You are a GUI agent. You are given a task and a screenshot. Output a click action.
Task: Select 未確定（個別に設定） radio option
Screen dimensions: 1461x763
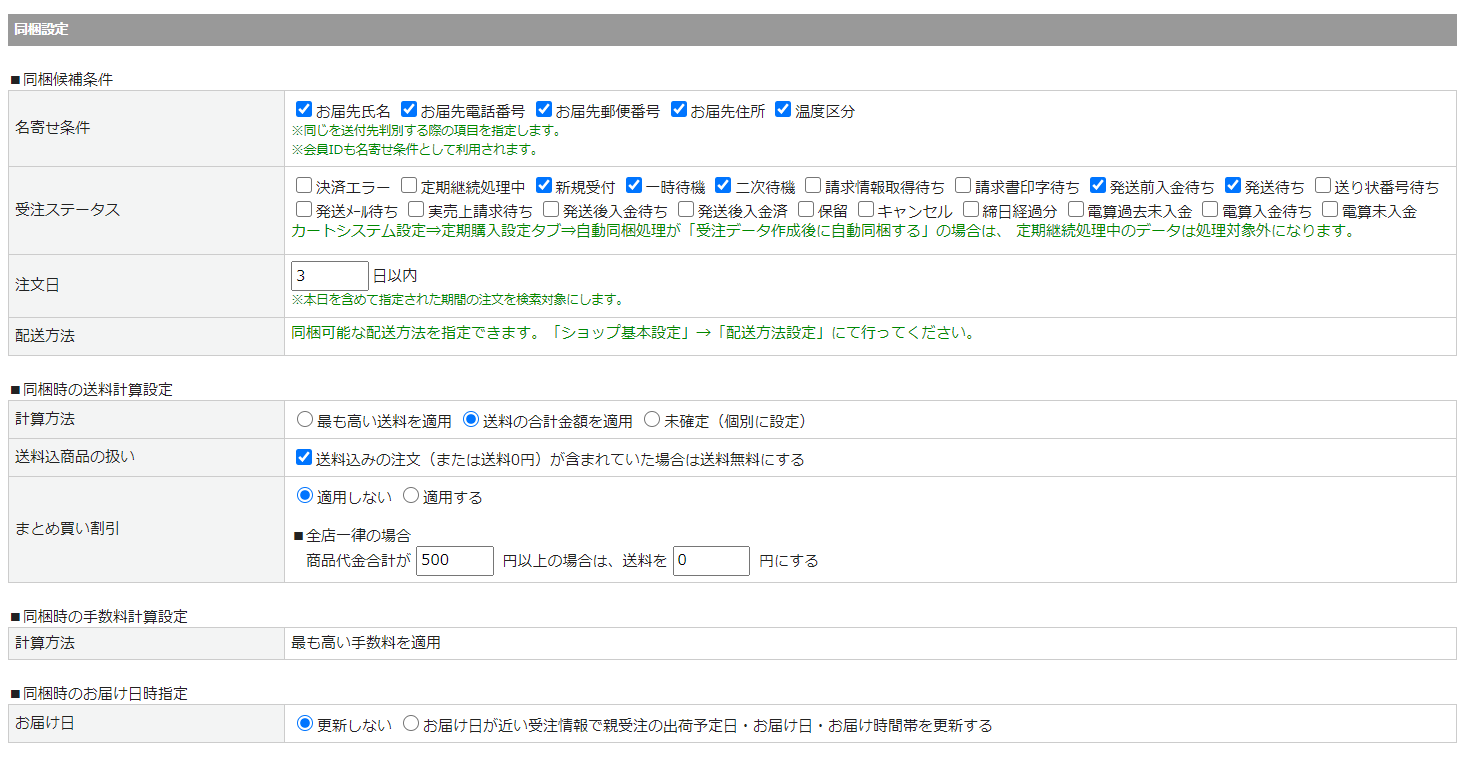tap(652, 421)
